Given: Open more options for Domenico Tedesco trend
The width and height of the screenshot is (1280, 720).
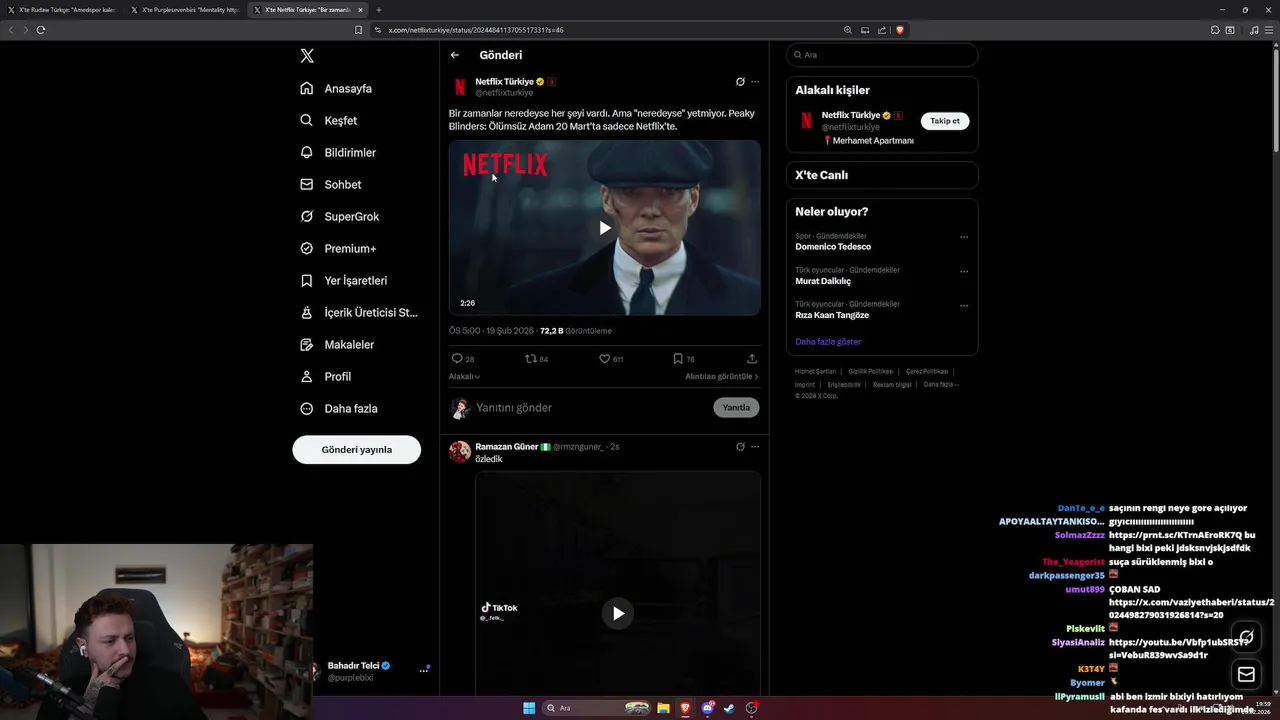Looking at the screenshot, I should pos(964,237).
